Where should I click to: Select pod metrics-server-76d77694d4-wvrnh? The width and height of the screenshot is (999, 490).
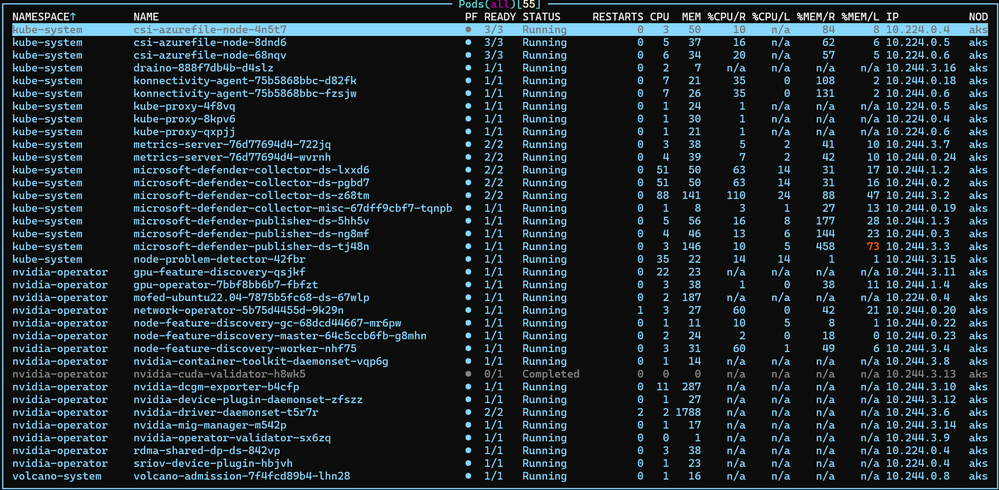[500, 157]
